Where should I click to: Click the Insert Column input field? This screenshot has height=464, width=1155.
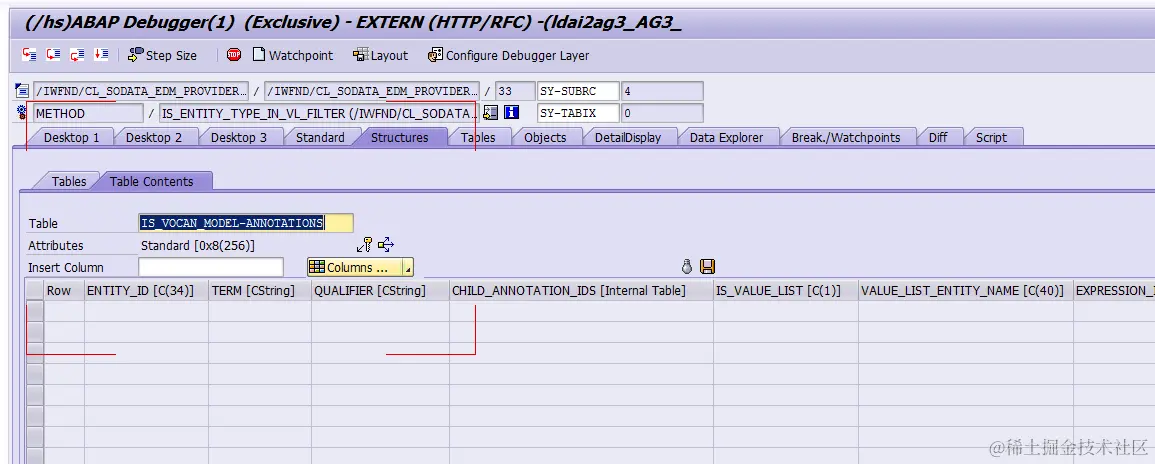click(x=211, y=267)
